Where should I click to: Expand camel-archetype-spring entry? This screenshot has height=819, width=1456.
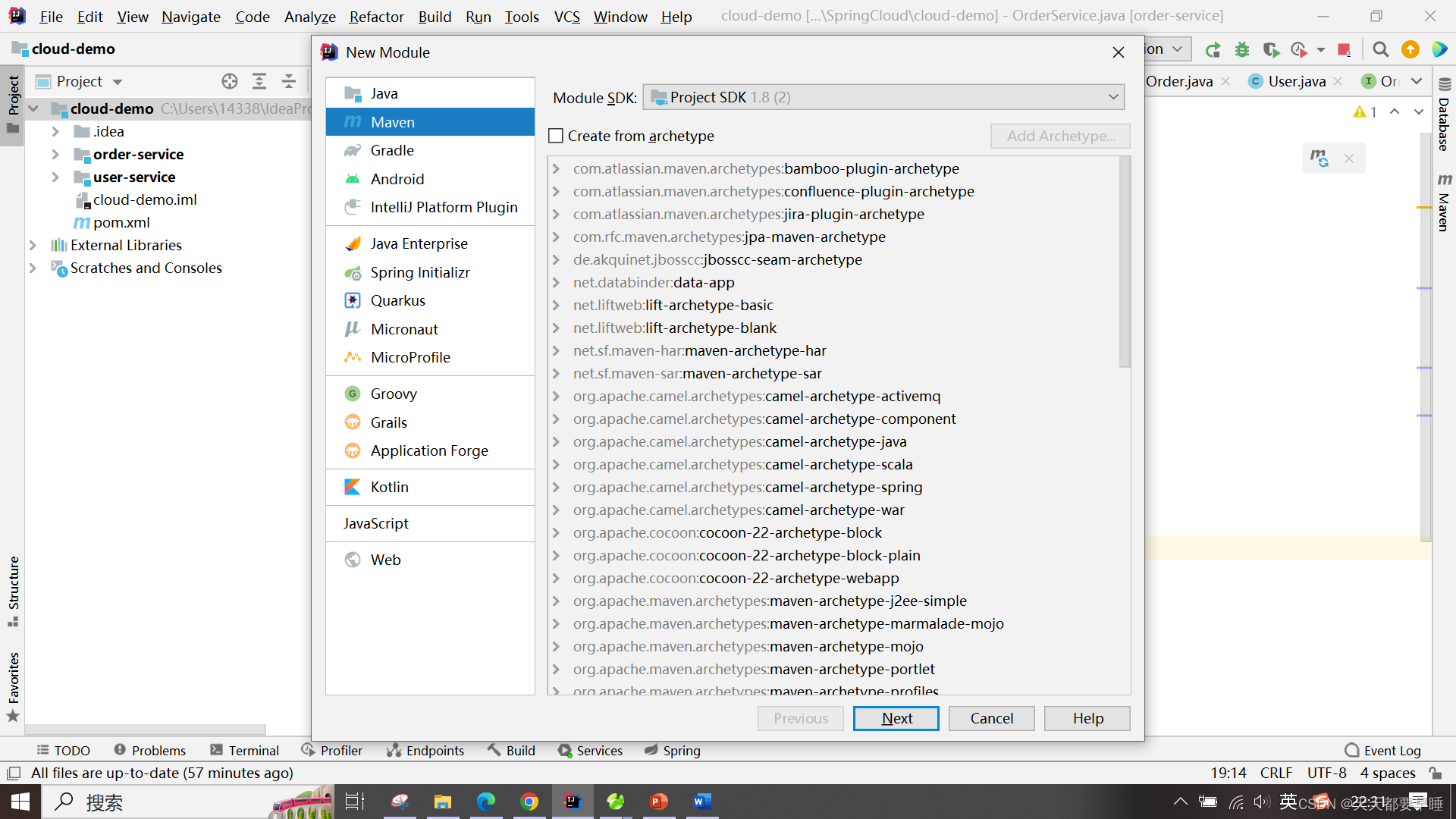click(x=556, y=487)
